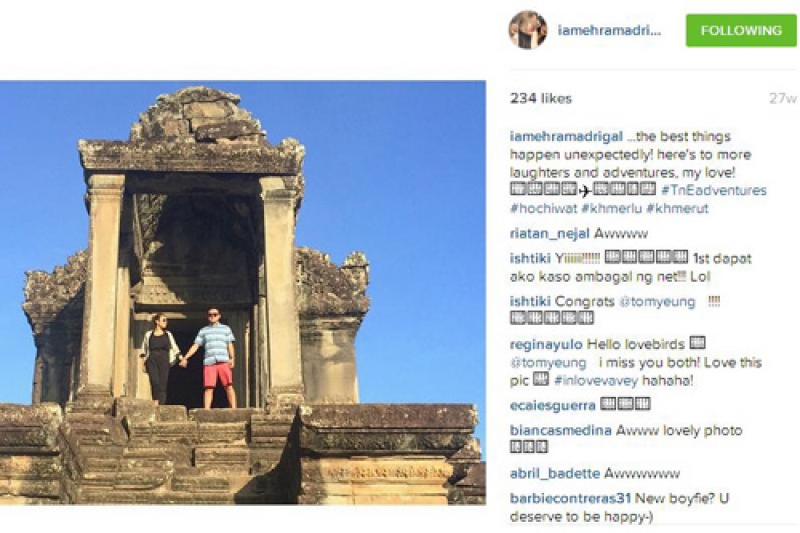Open the iamehramadrigal caption username
Screen dimensions: 800x533
point(566,137)
